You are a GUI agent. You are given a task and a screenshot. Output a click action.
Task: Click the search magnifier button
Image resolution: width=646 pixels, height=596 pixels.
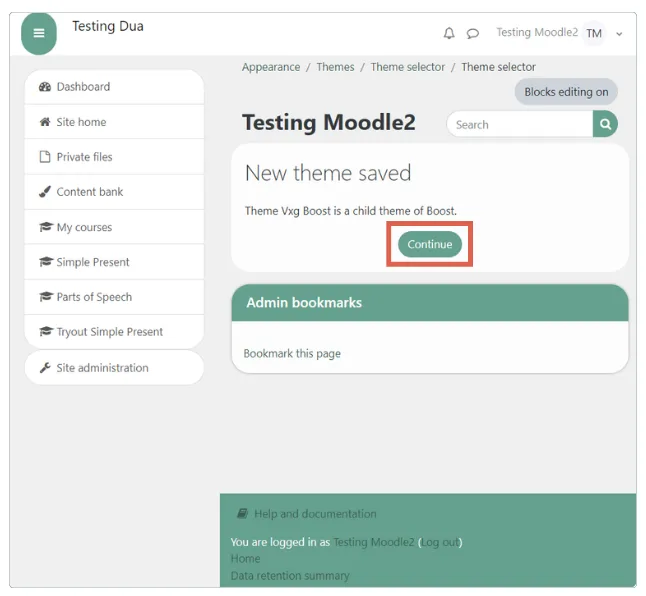pyautogui.click(x=605, y=124)
